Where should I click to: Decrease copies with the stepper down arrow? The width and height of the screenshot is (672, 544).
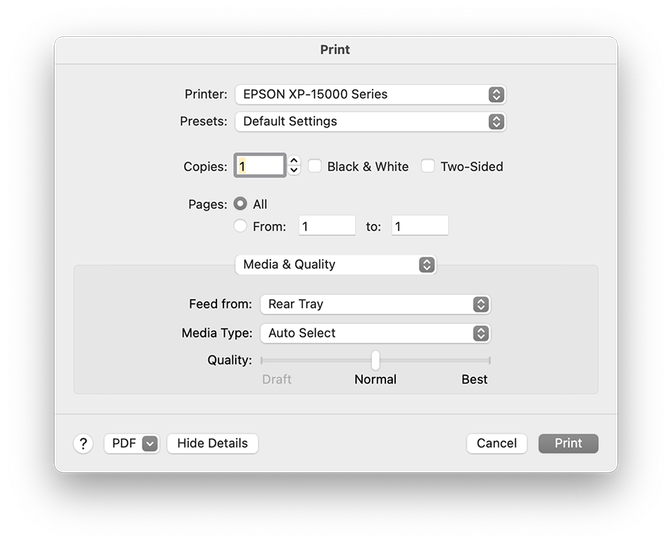click(x=294, y=171)
